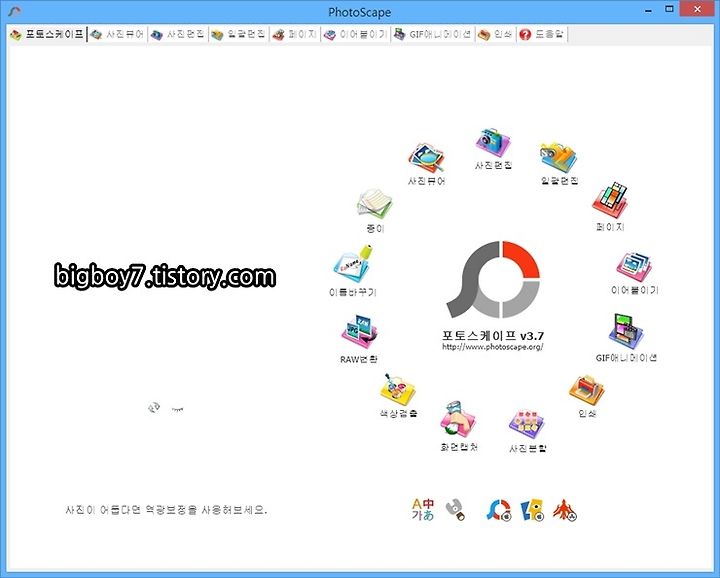Open the 이어붙이기 icon in the circular menu
The image size is (720, 578).
tap(634, 267)
